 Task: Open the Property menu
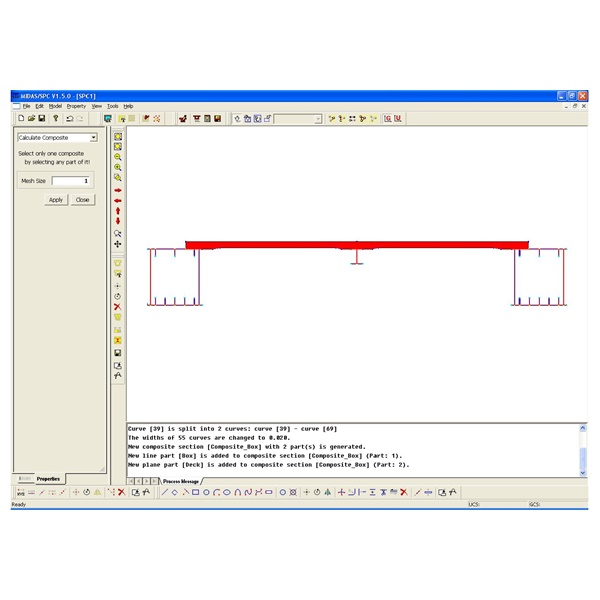pos(76,106)
